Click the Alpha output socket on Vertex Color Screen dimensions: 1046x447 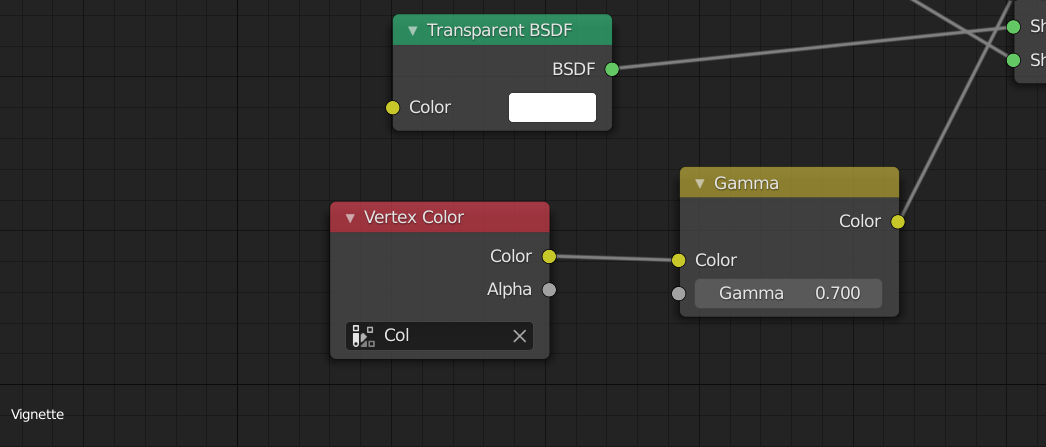pyautogui.click(x=549, y=290)
